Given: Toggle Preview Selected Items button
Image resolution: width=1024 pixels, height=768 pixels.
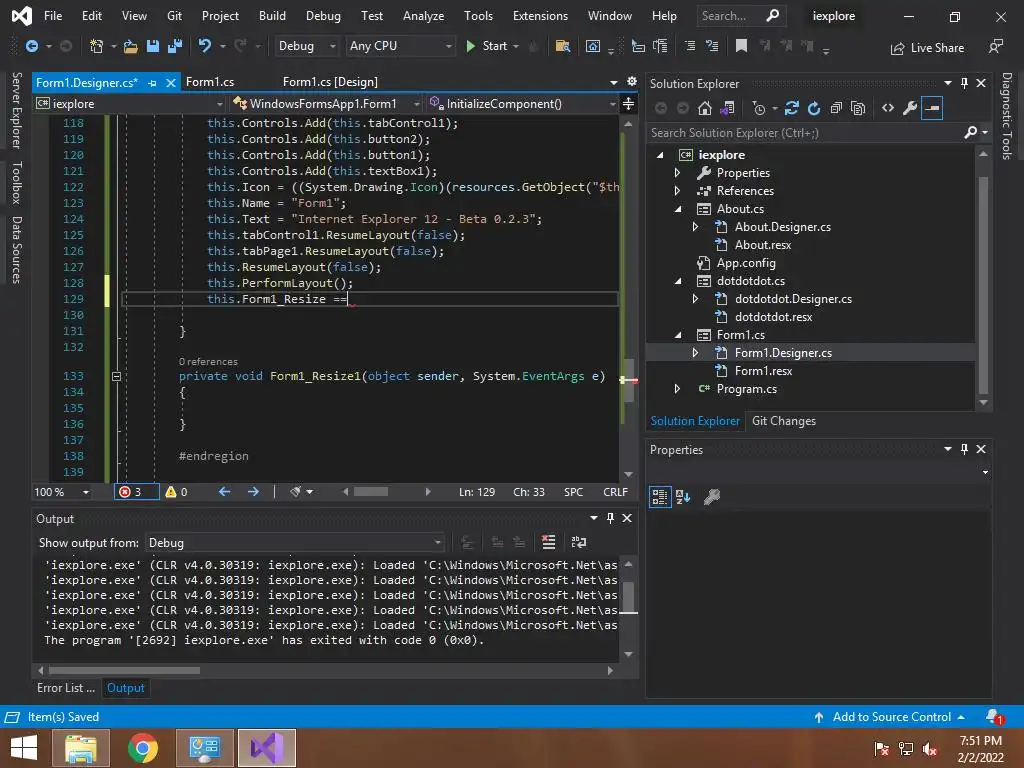Looking at the screenshot, I should 932,108.
